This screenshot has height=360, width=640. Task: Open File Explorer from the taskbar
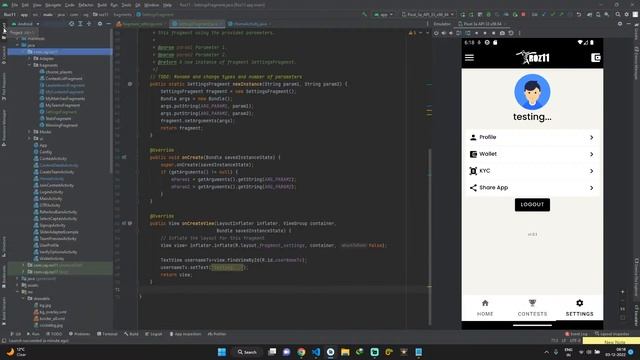pos(345,352)
